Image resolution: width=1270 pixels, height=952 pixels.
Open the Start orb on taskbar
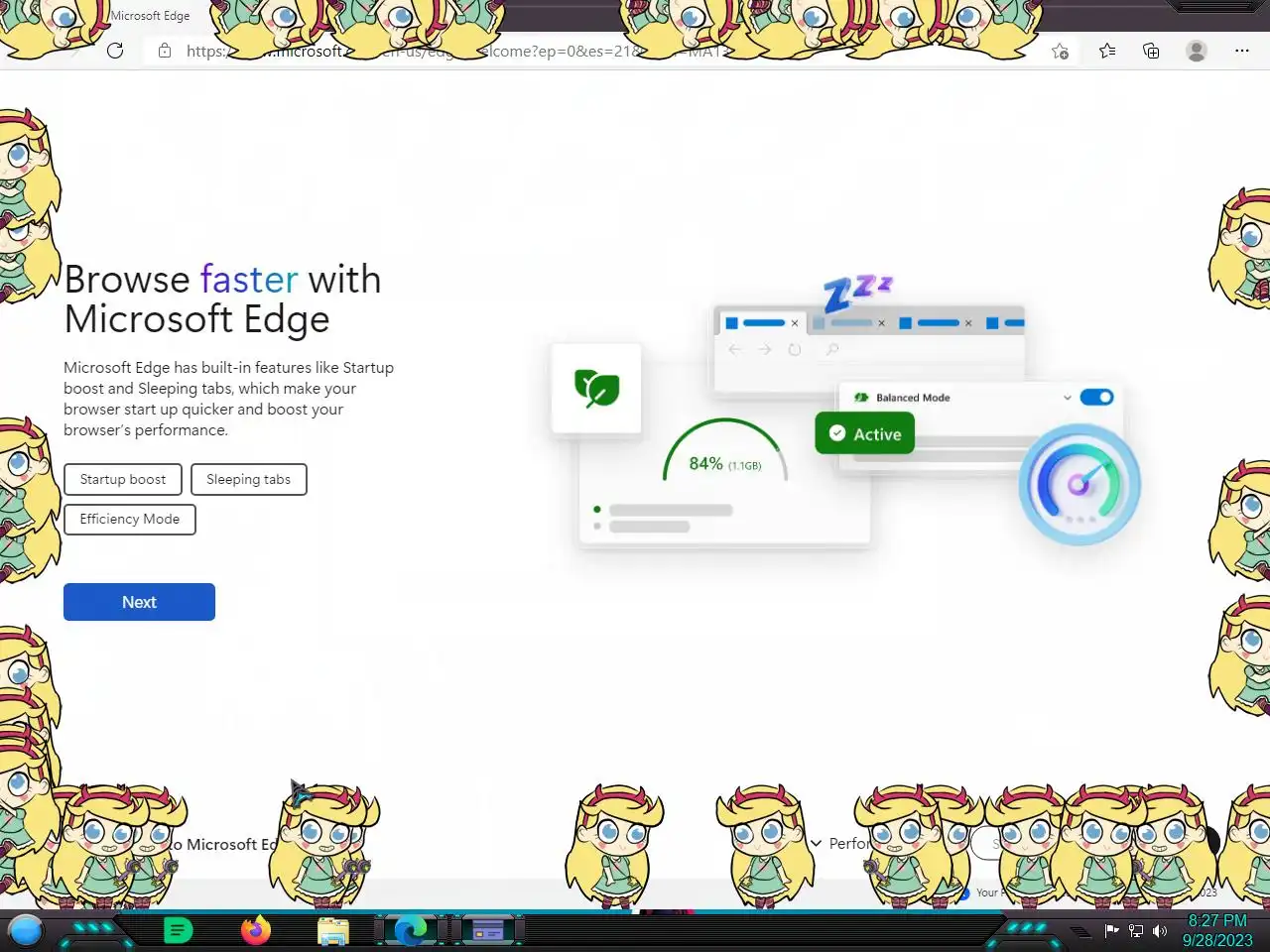coord(26,931)
